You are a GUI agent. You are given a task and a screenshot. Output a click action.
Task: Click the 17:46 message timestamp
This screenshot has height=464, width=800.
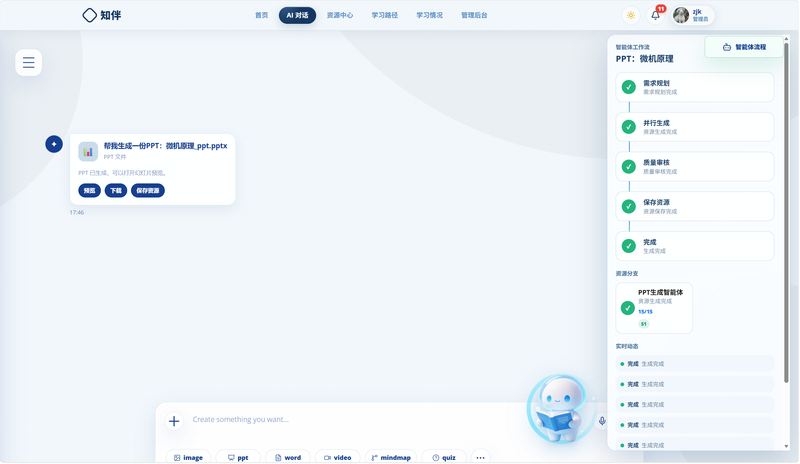point(77,212)
